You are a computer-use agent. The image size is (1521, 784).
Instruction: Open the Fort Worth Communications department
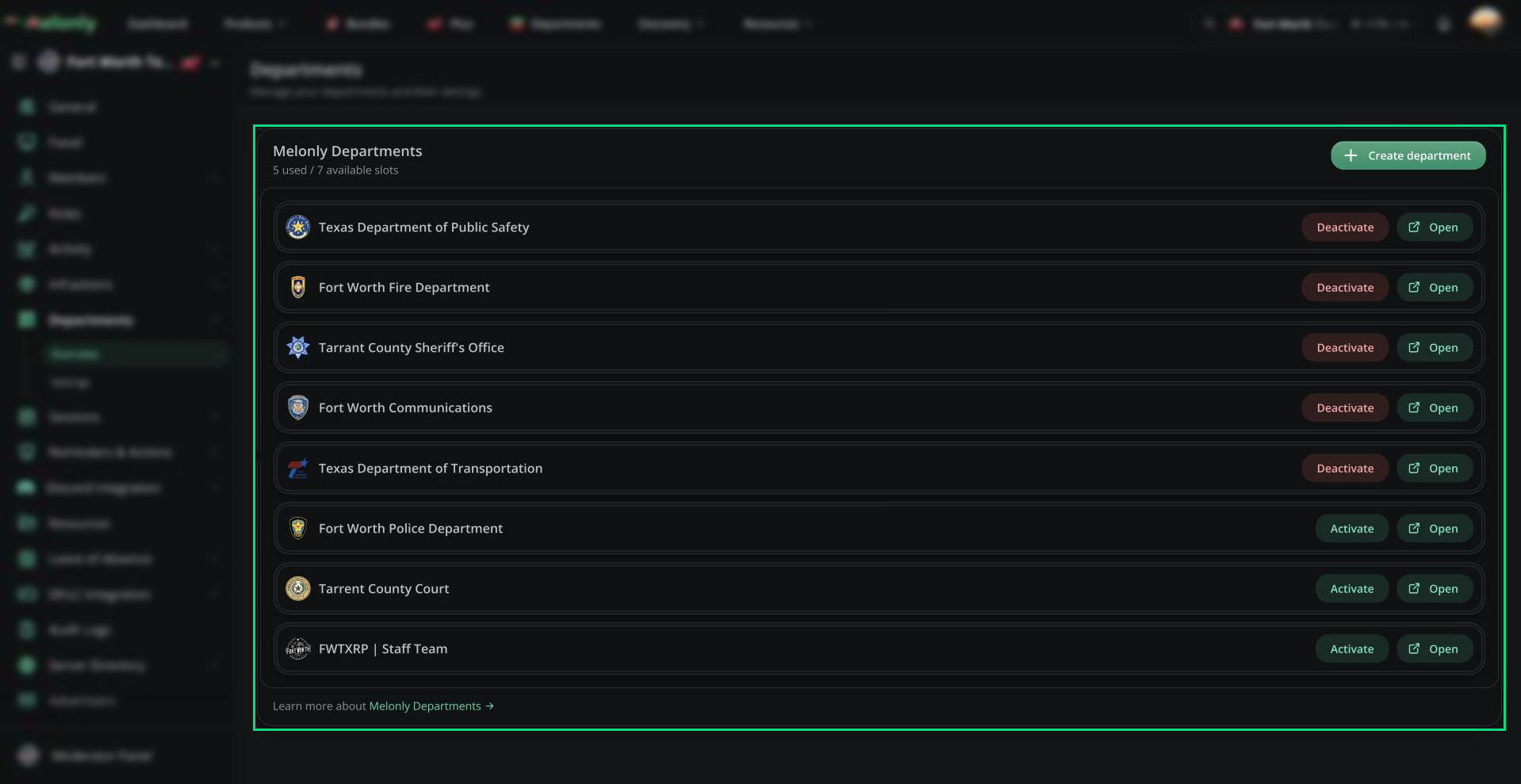click(1434, 408)
